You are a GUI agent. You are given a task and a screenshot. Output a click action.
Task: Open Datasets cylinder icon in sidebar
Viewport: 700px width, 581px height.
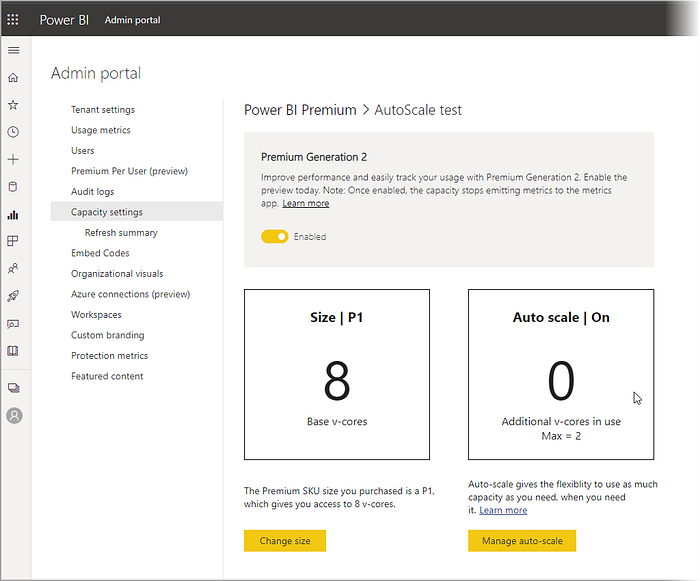(x=13, y=187)
